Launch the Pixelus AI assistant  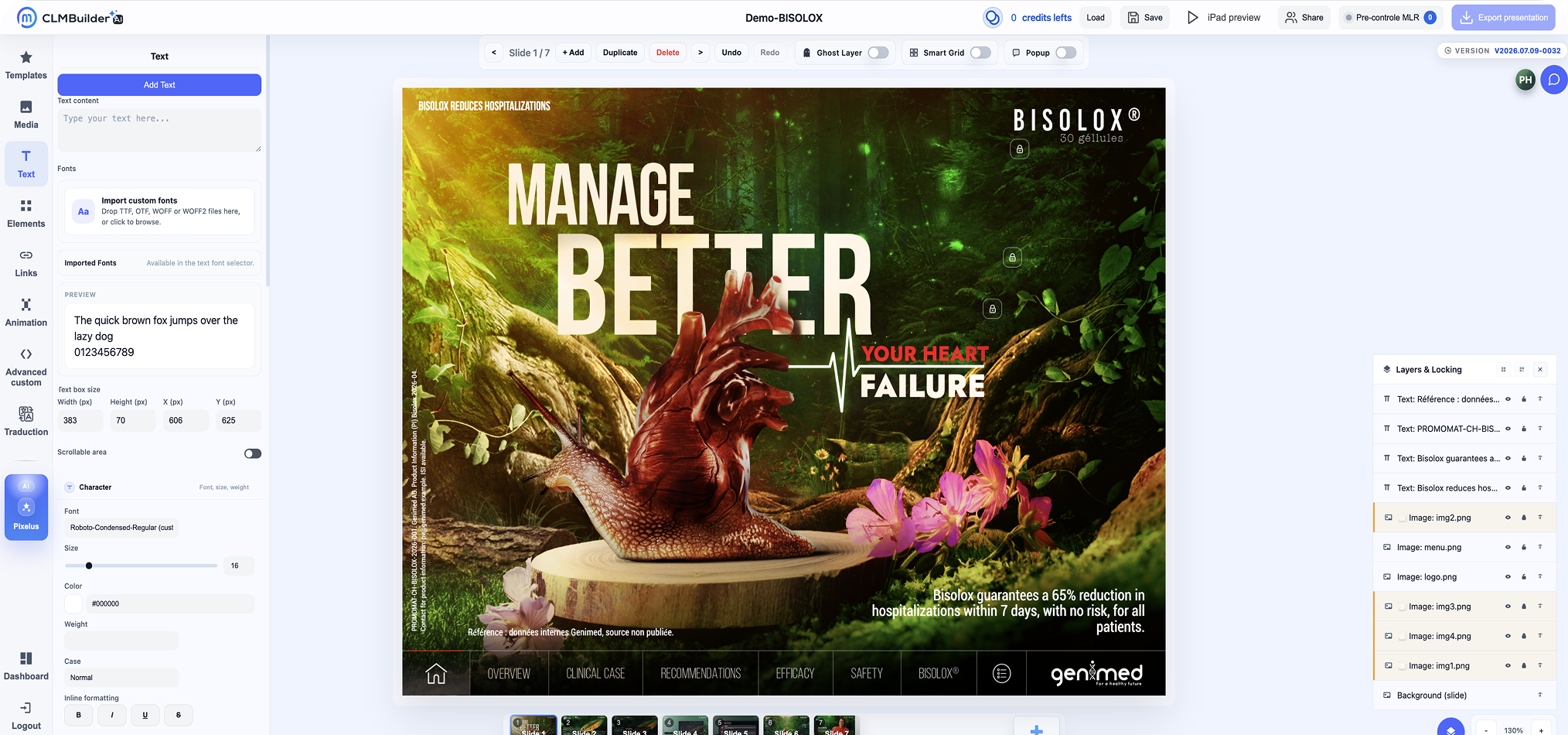tap(26, 507)
